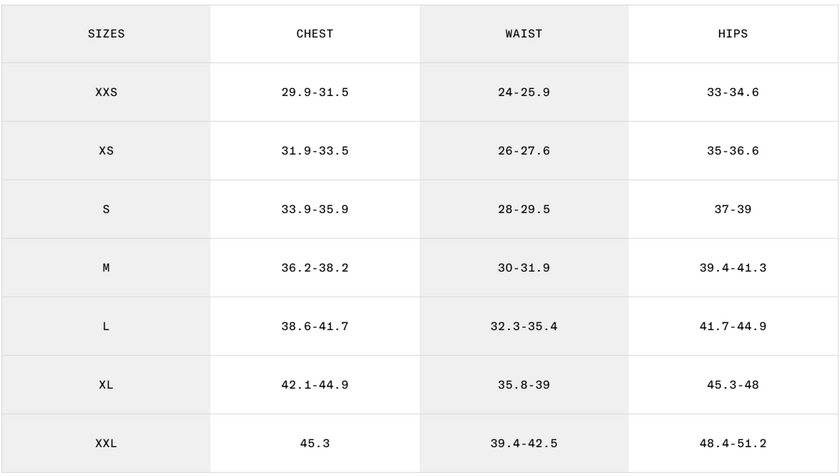The width and height of the screenshot is (840, 476).
Task: Click chest value 29.9-31.5
Action: [x=315, y=92]
